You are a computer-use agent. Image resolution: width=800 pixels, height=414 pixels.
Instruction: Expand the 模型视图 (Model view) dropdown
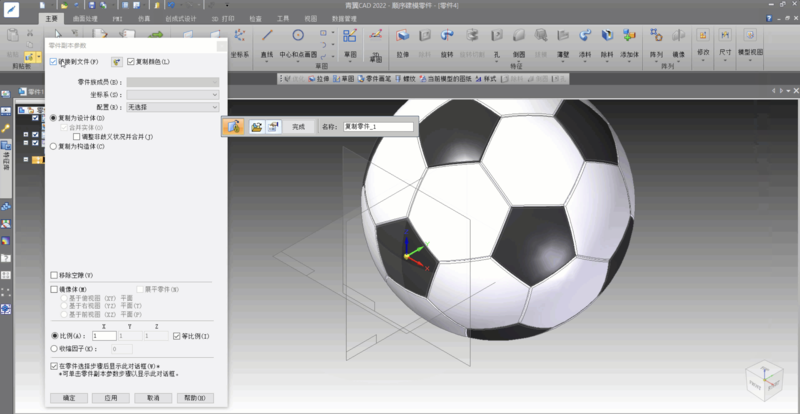(x=749, y=52)
